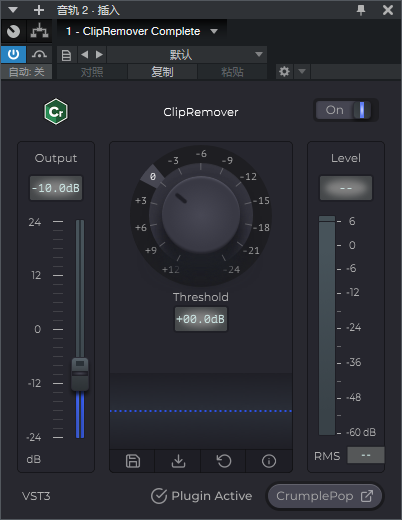Click the Output -10.0dB value field
The width and height of the screenshot is (402, 520).
[x=56, y=188]
